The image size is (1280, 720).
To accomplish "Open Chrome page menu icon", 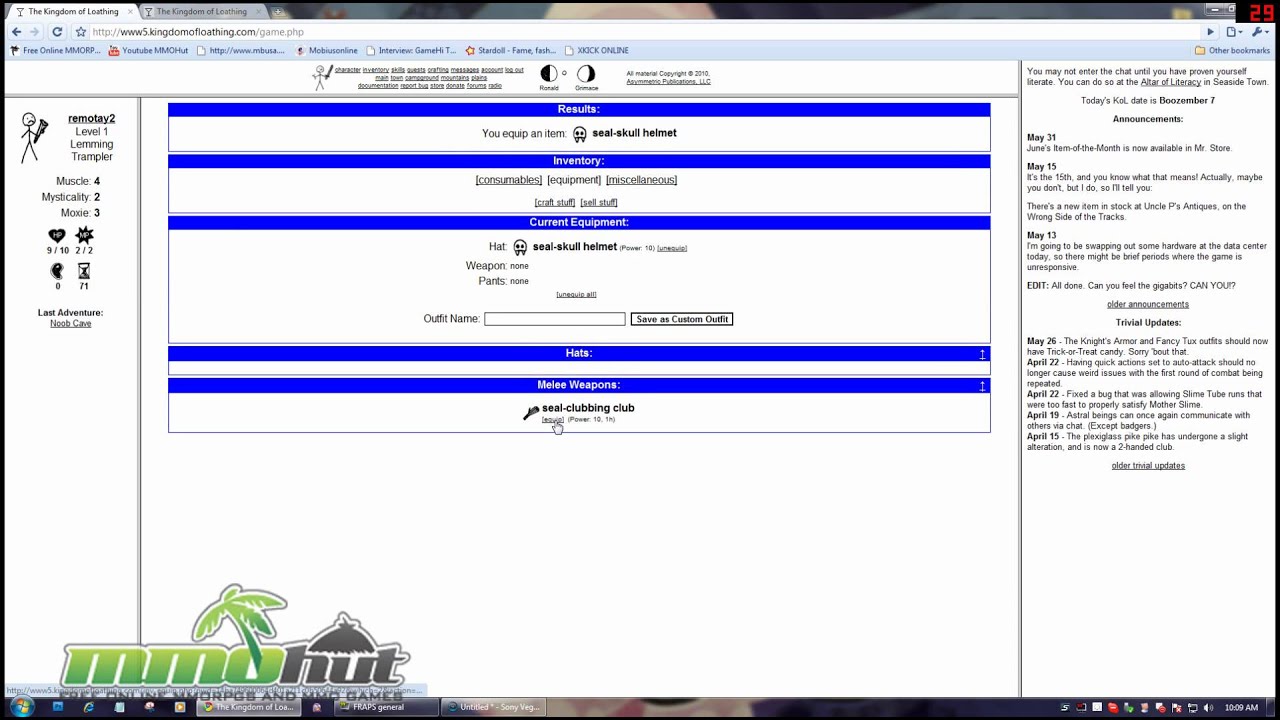I will pos(1233,32).
